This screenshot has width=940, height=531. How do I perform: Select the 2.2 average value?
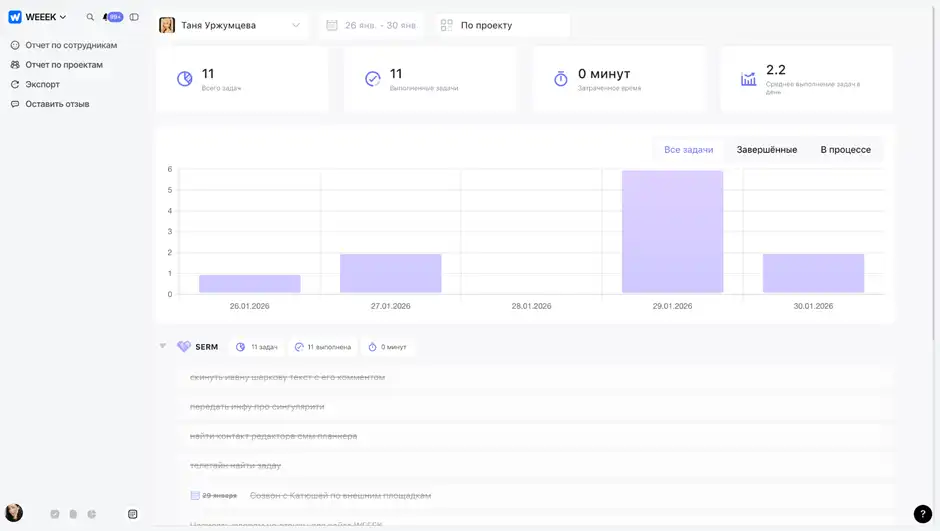tap(776, 70)
